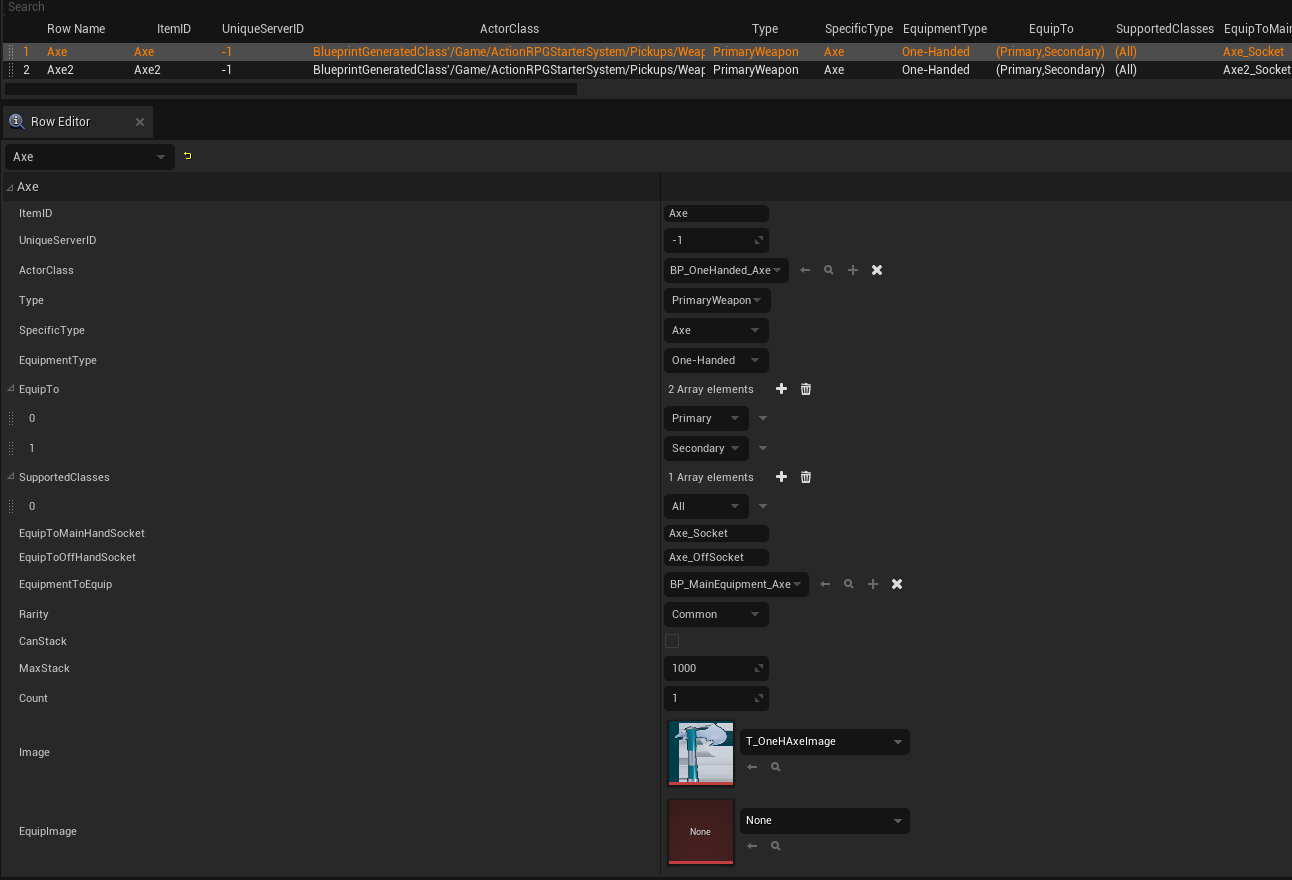Viewport: 1292px width, 880px height.
Task: Edit the EquipToMainHandSocket field
Action: (716, 533)
